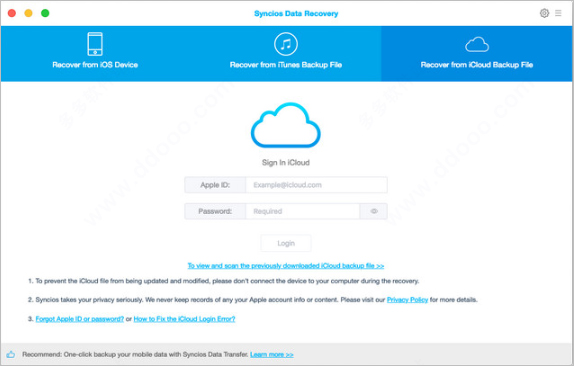Open How to Fix the iCloud Login Error link

coord(184,319)
